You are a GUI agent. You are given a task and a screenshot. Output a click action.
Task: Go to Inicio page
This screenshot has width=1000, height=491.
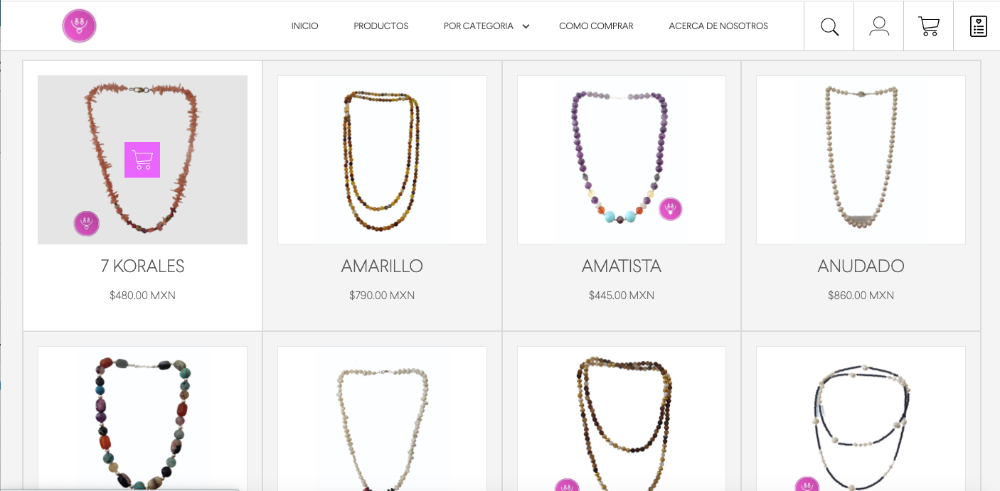[x=305, y=26]
